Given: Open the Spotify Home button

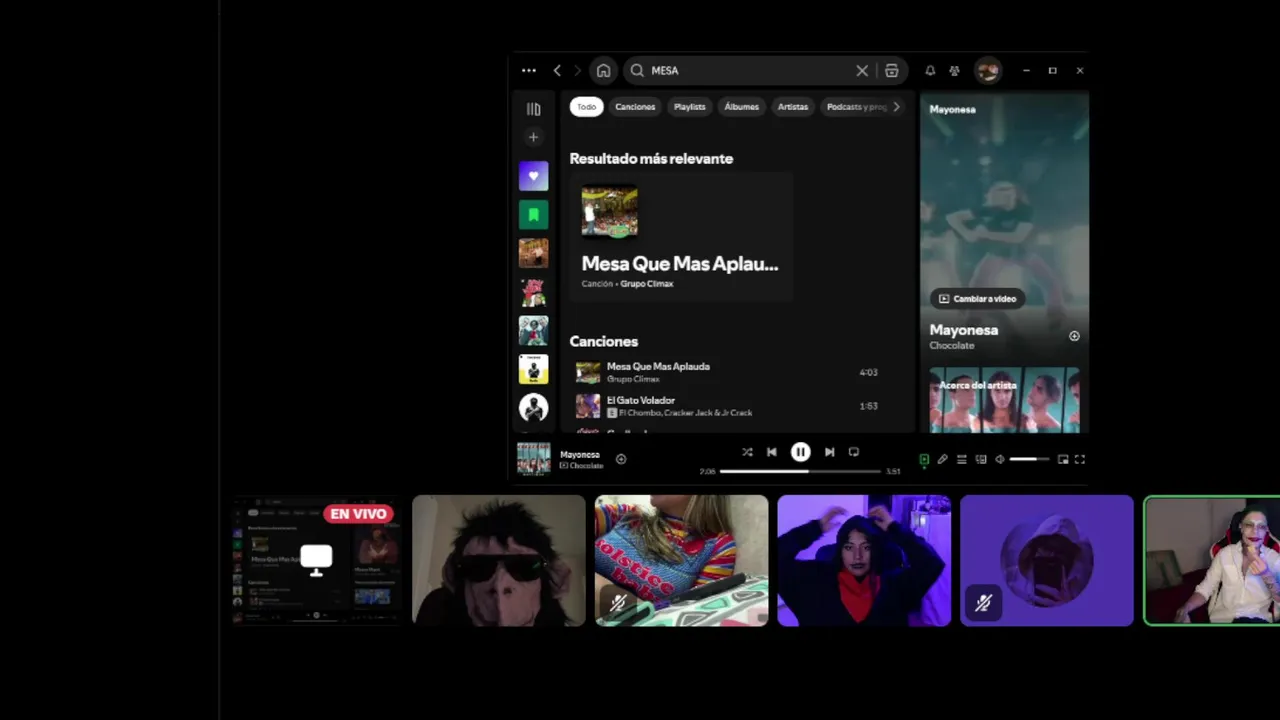Looking at the screenshot, I should coord(603,71).
